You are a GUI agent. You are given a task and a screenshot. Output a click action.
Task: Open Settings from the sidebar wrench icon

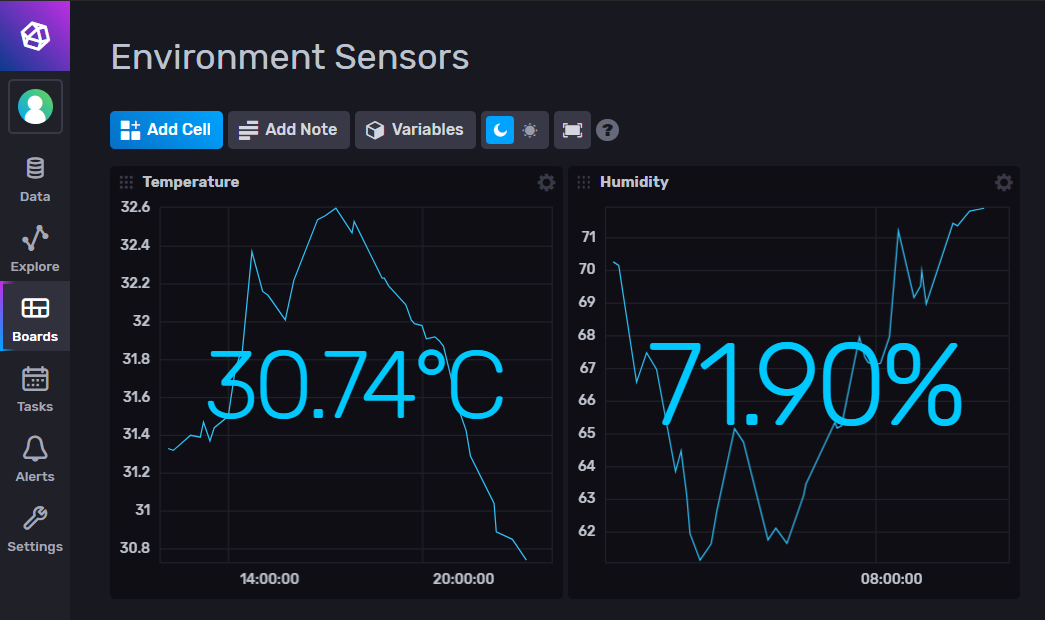pos(34,529)
